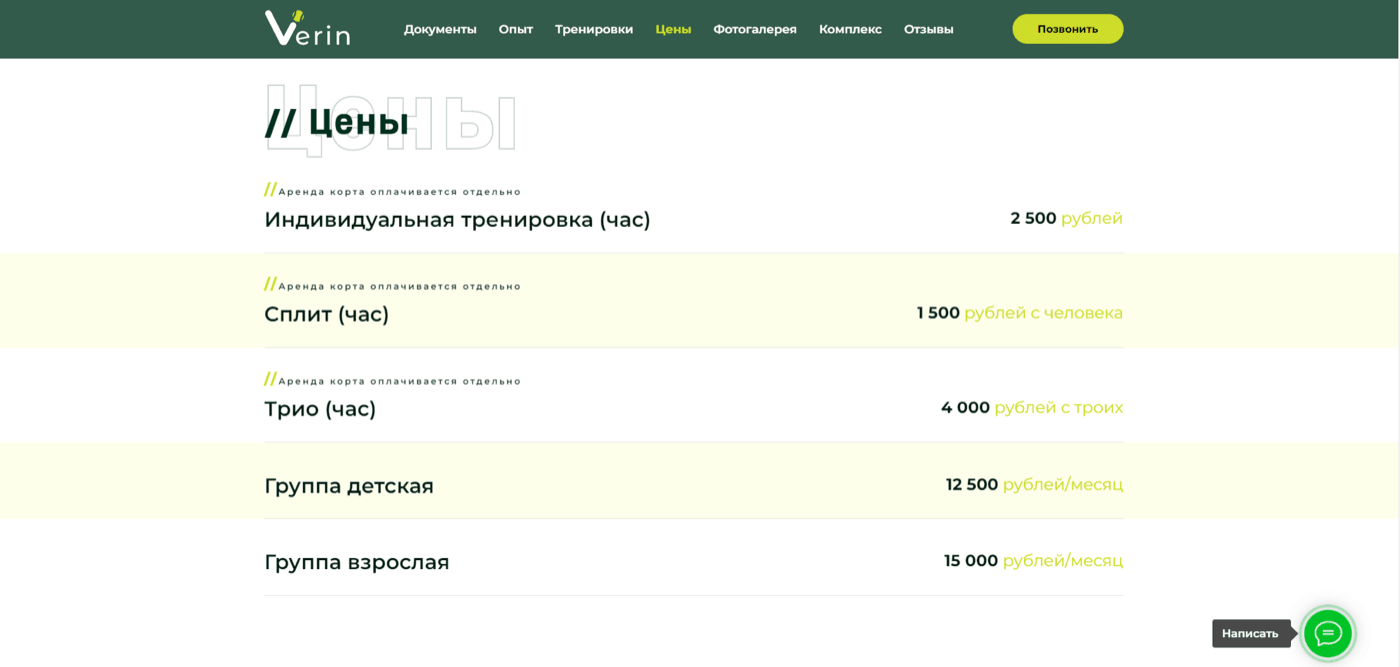1400x667 pixels.
Task: Navigate to Комплекс
Action: tap(850, 29)
